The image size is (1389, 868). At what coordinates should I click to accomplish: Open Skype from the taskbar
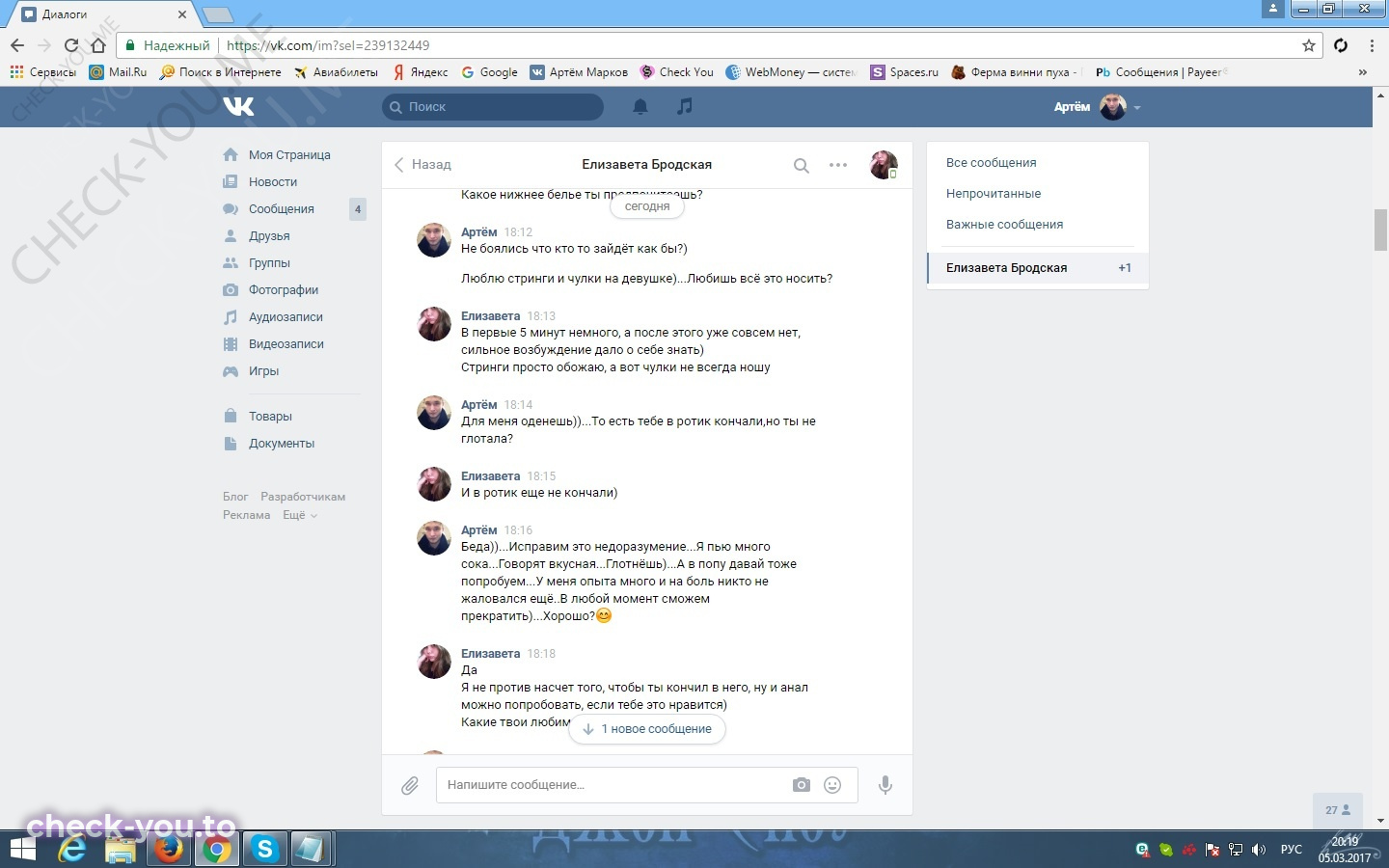tap(264, 850)
